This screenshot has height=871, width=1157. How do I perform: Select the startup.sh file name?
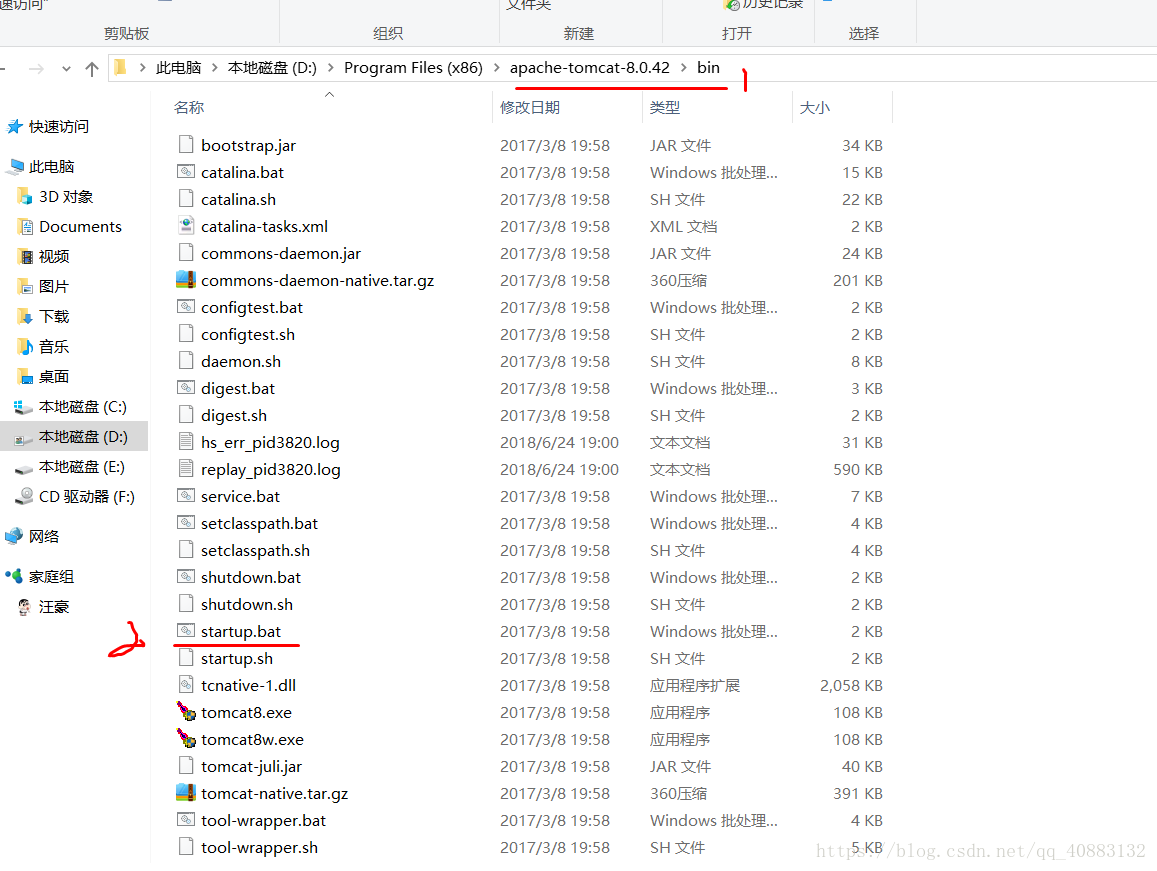tap(237, 658)
